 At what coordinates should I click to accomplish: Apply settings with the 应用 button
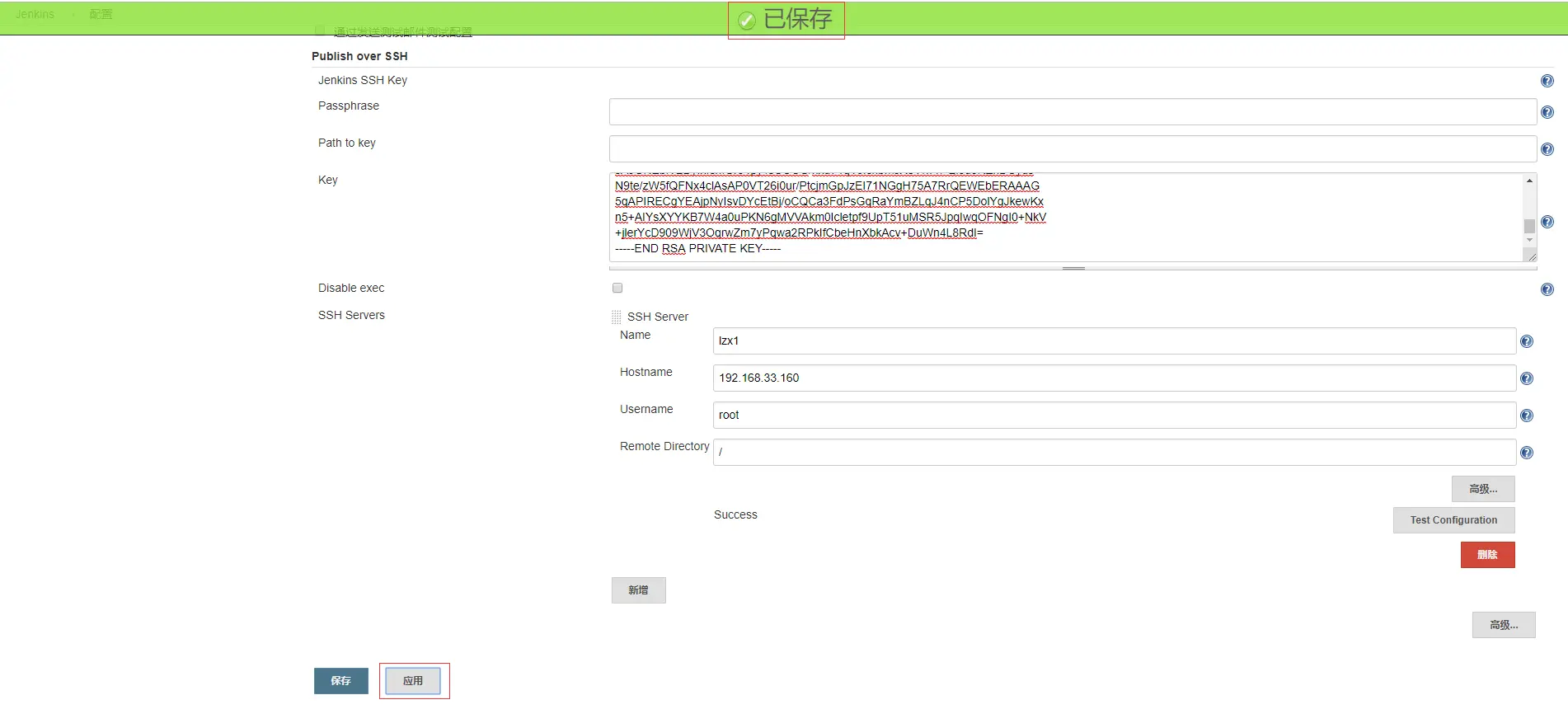click(x=413, y=681)
